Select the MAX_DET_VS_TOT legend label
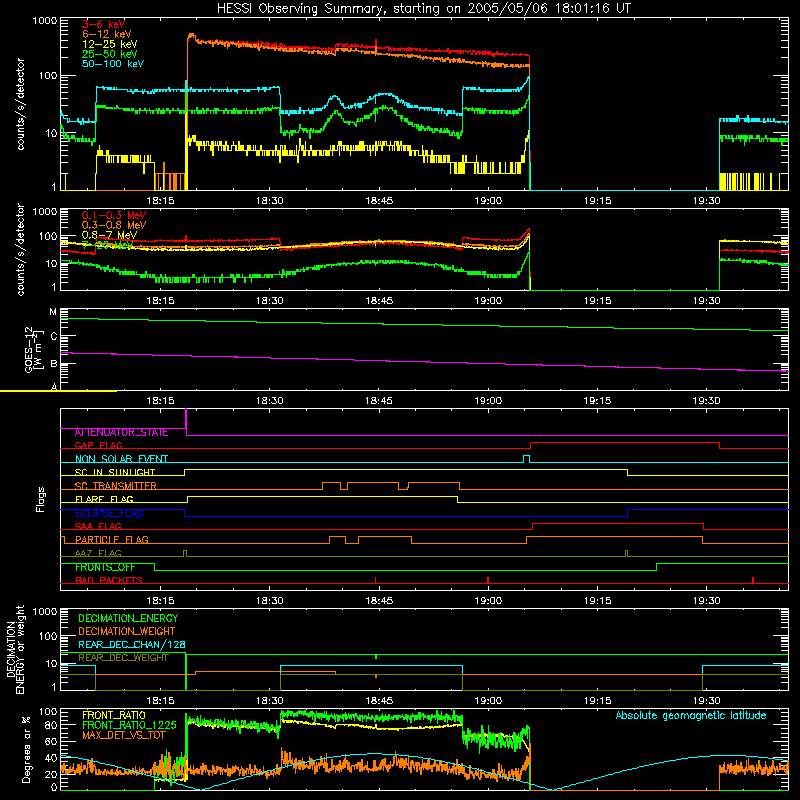800x800 pixels. pyautogui.click(x=123, y=735)
